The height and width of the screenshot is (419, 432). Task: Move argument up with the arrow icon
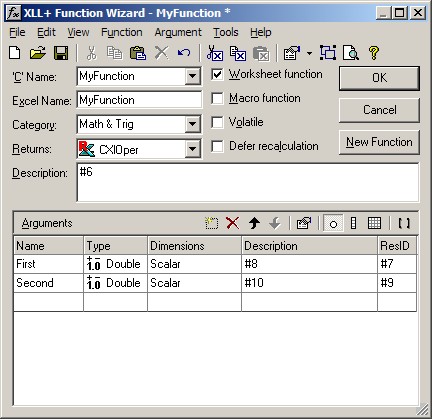(x=254, y=223)
